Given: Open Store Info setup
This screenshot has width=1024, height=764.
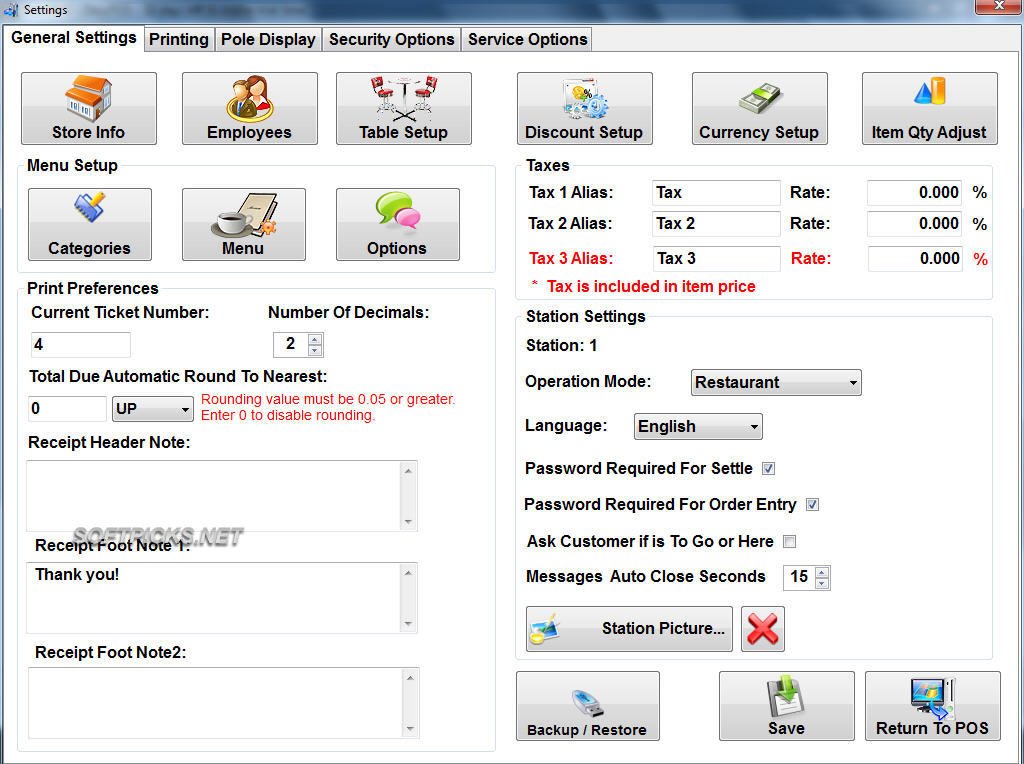Looking at the screenshot, I should click(88, 107).
